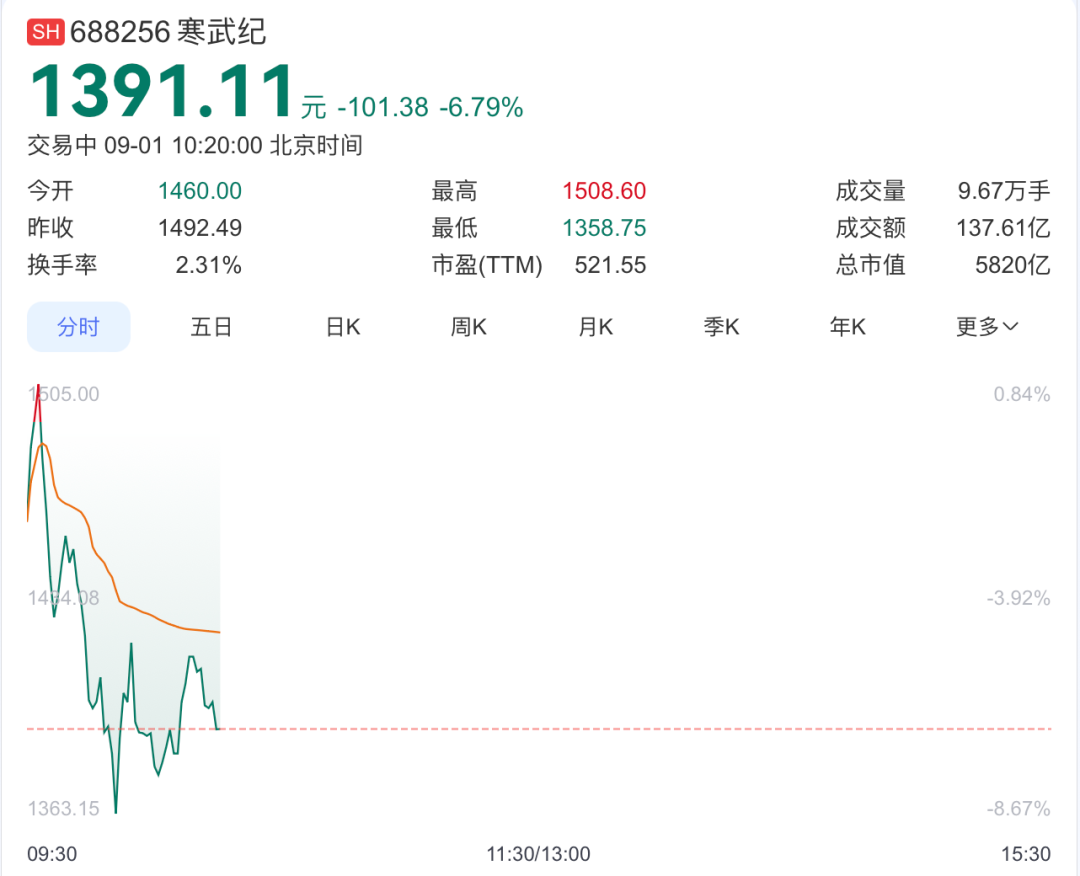This screenshot has width=1080, height=876.
Task: Click the 最高 value 1508.60
Action: tap(604, 191)
